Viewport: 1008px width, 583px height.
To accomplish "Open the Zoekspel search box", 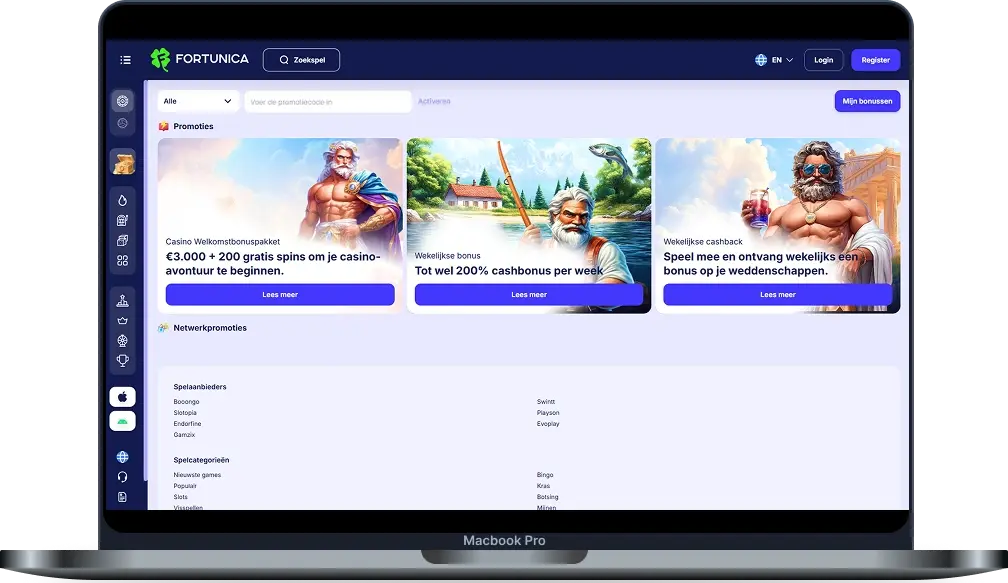I will [301, 60].
